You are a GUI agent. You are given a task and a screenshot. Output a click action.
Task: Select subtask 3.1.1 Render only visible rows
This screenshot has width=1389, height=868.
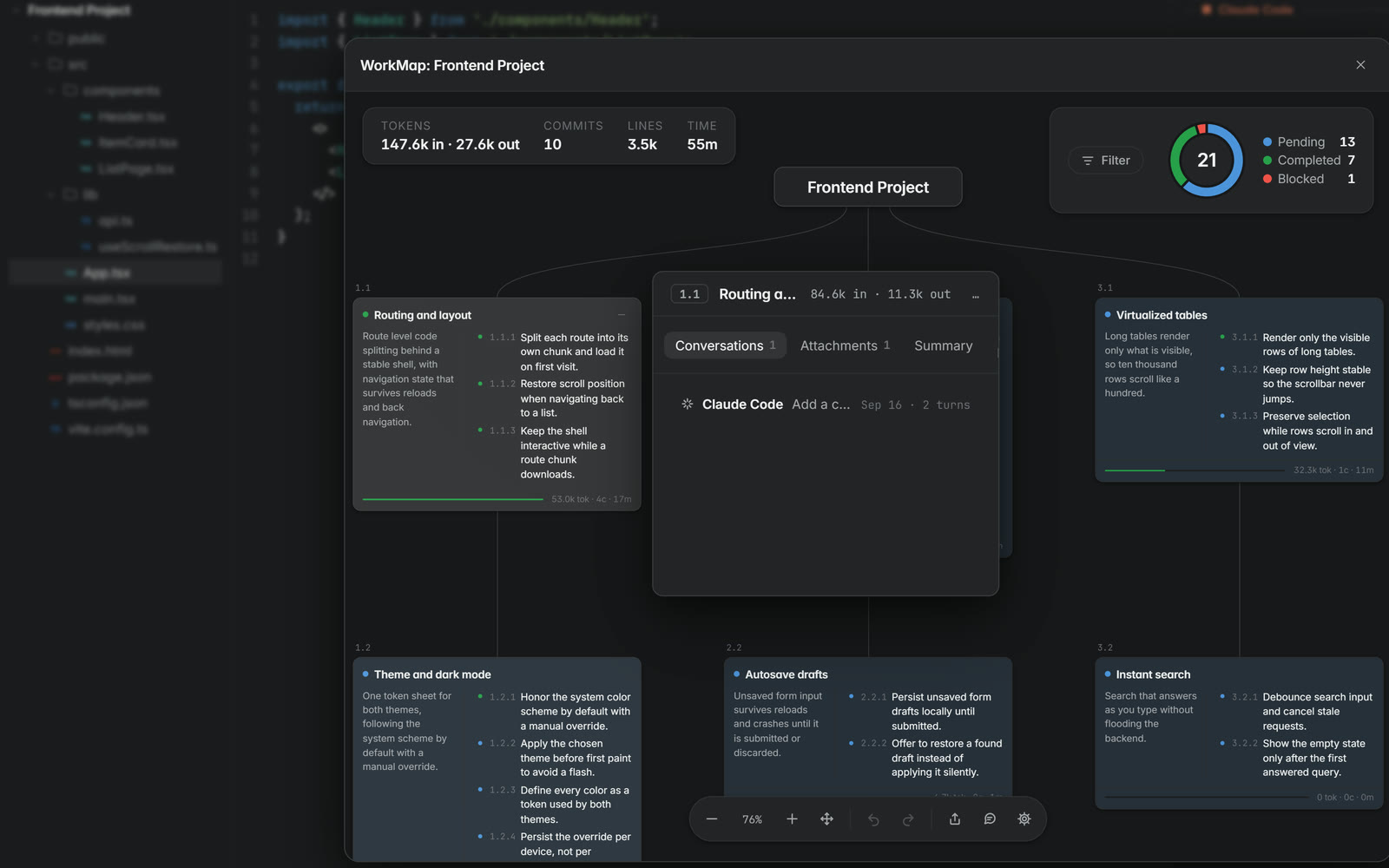[1297, 345]
